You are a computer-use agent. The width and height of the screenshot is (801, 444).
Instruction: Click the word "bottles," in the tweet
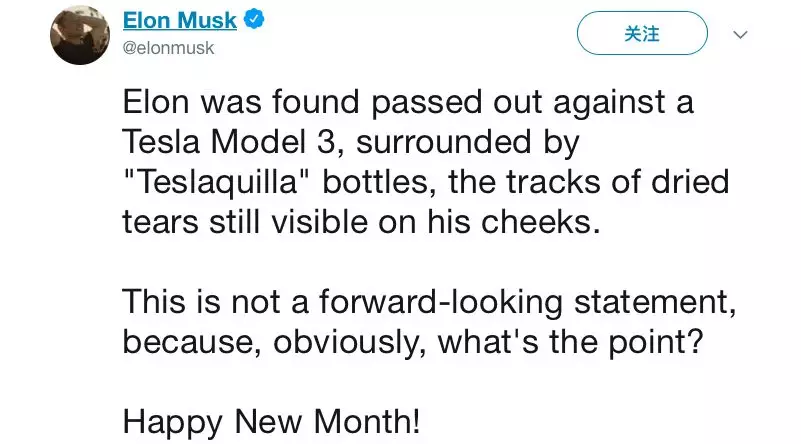coord(379,182)
